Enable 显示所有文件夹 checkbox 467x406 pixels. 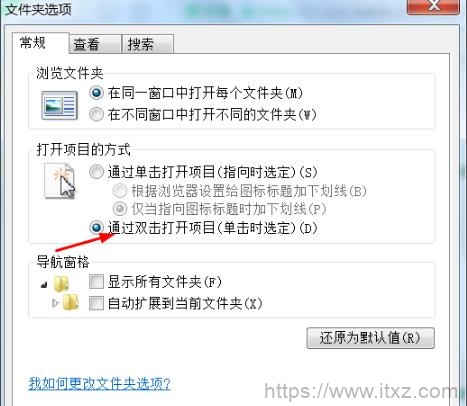tap(96, 282)
